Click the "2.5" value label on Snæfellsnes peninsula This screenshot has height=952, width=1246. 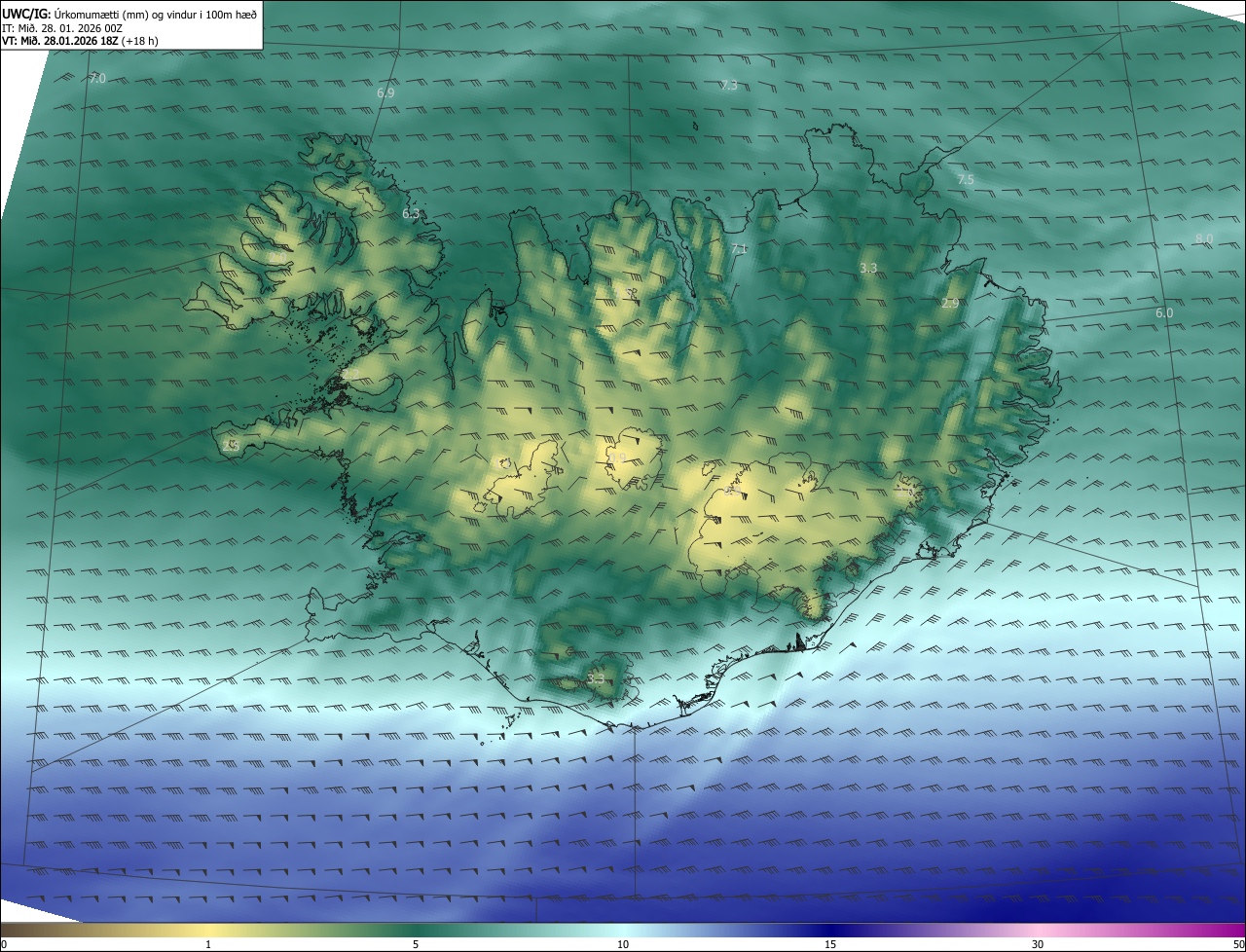(231, 446)
